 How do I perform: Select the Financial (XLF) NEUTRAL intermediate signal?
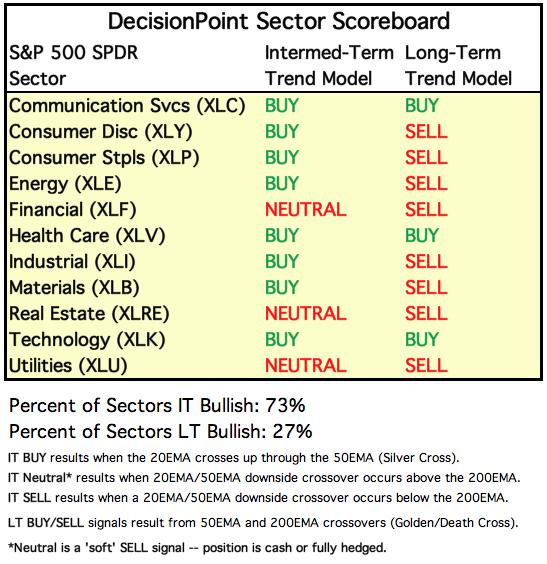(x=306, y=210)
